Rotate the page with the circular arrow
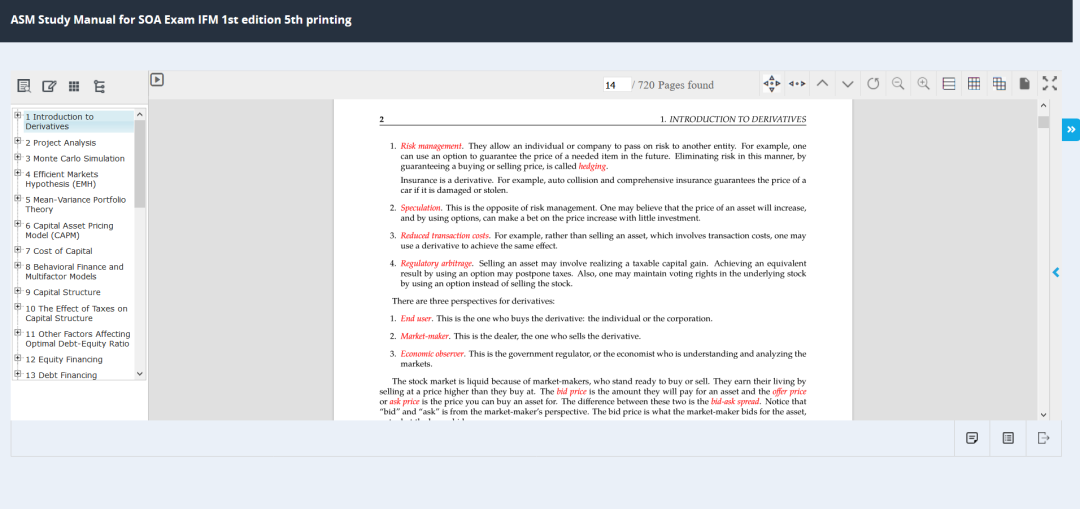Image resolution: width=1080 pixels, height=509 pixels. (x=873, y=84)
